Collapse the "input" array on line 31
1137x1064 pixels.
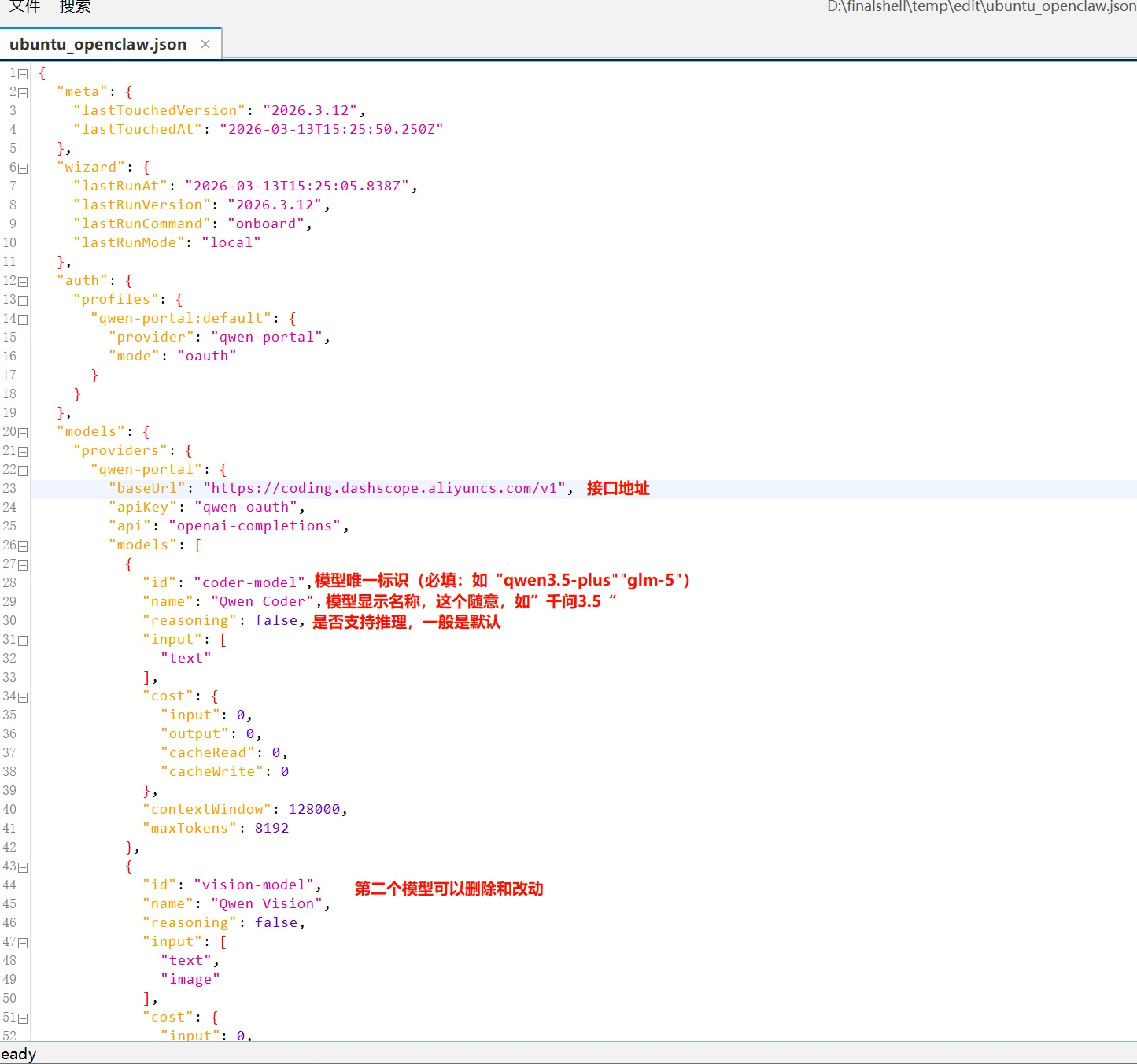pyautogui.click(x=24, y=641)
